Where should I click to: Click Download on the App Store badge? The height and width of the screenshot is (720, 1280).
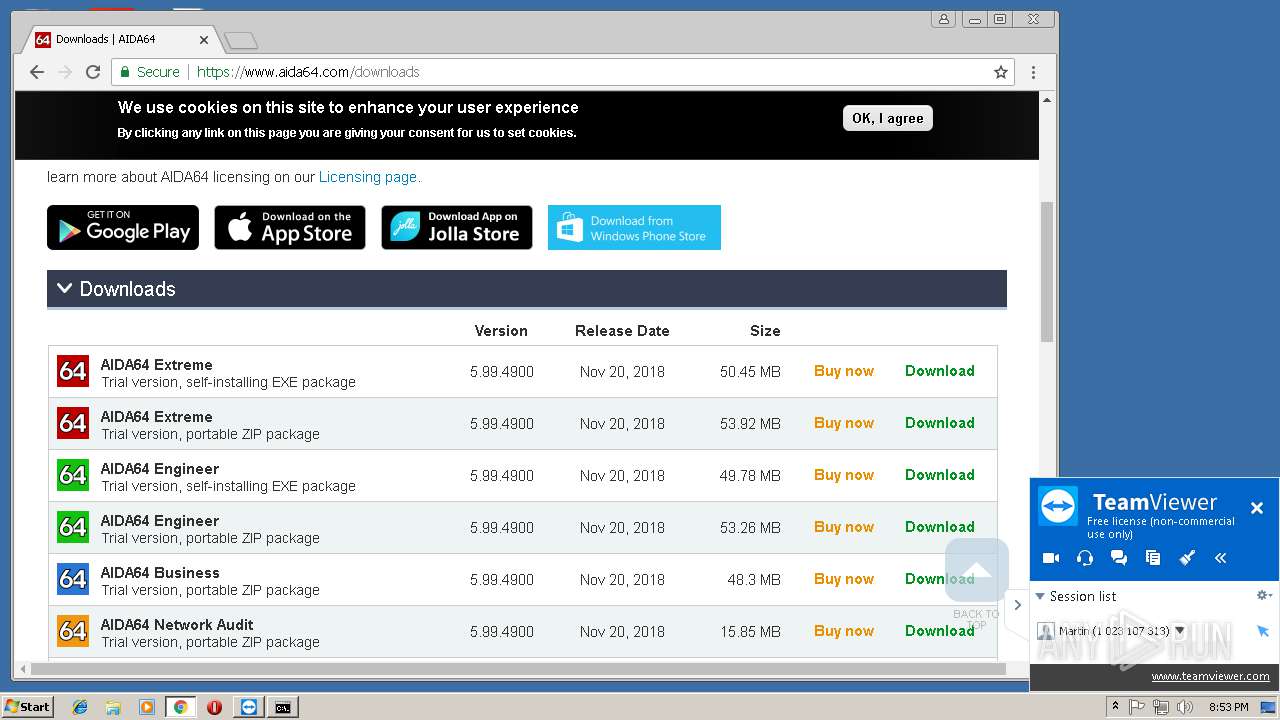[290, 228]
